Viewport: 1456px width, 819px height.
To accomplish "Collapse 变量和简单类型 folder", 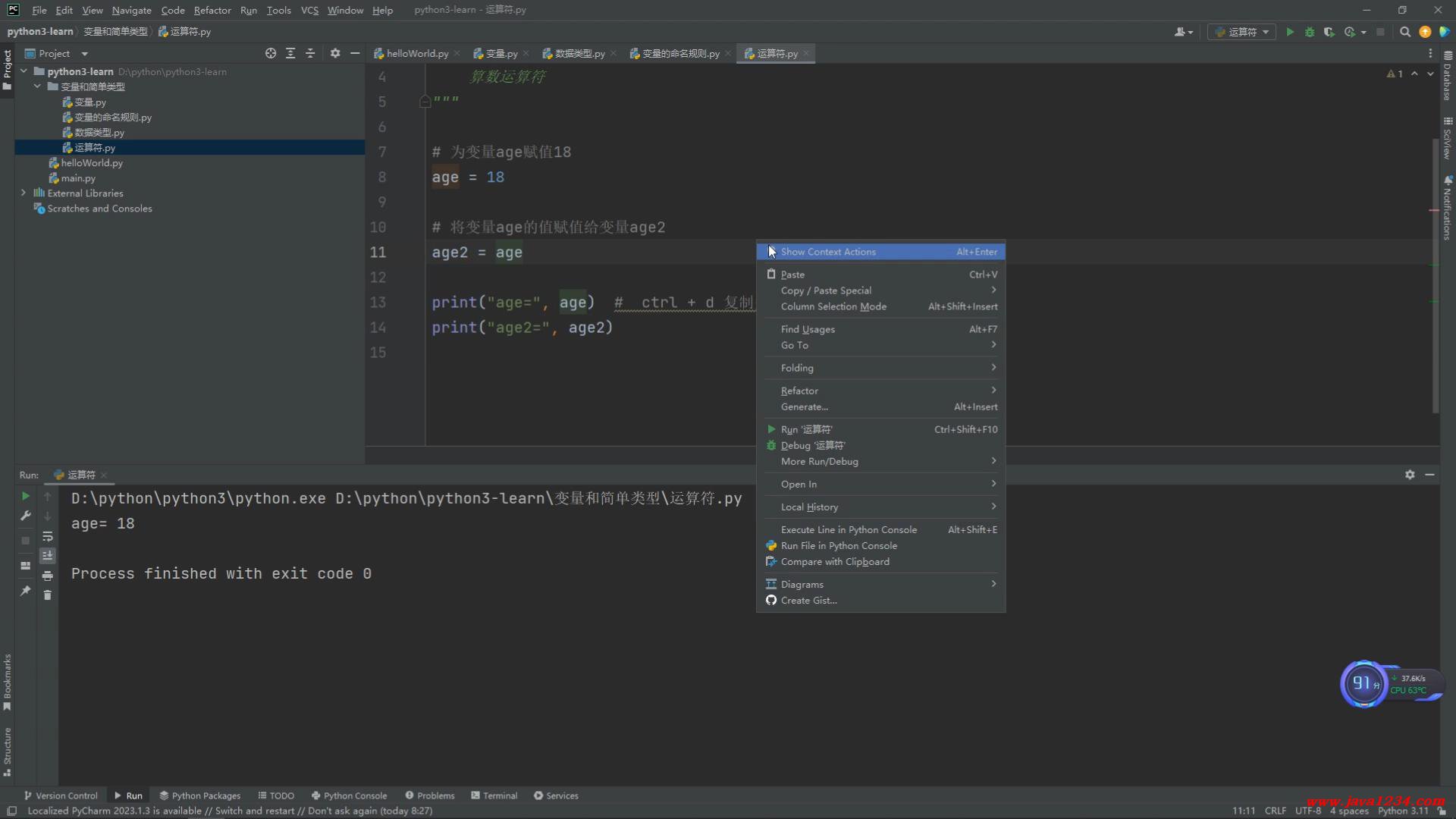I will 37,86.
